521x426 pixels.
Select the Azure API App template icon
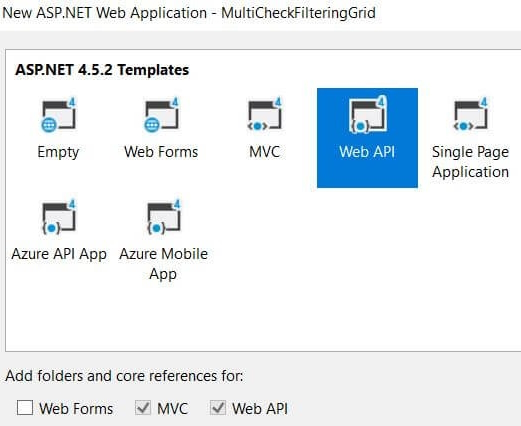(59, 217)
